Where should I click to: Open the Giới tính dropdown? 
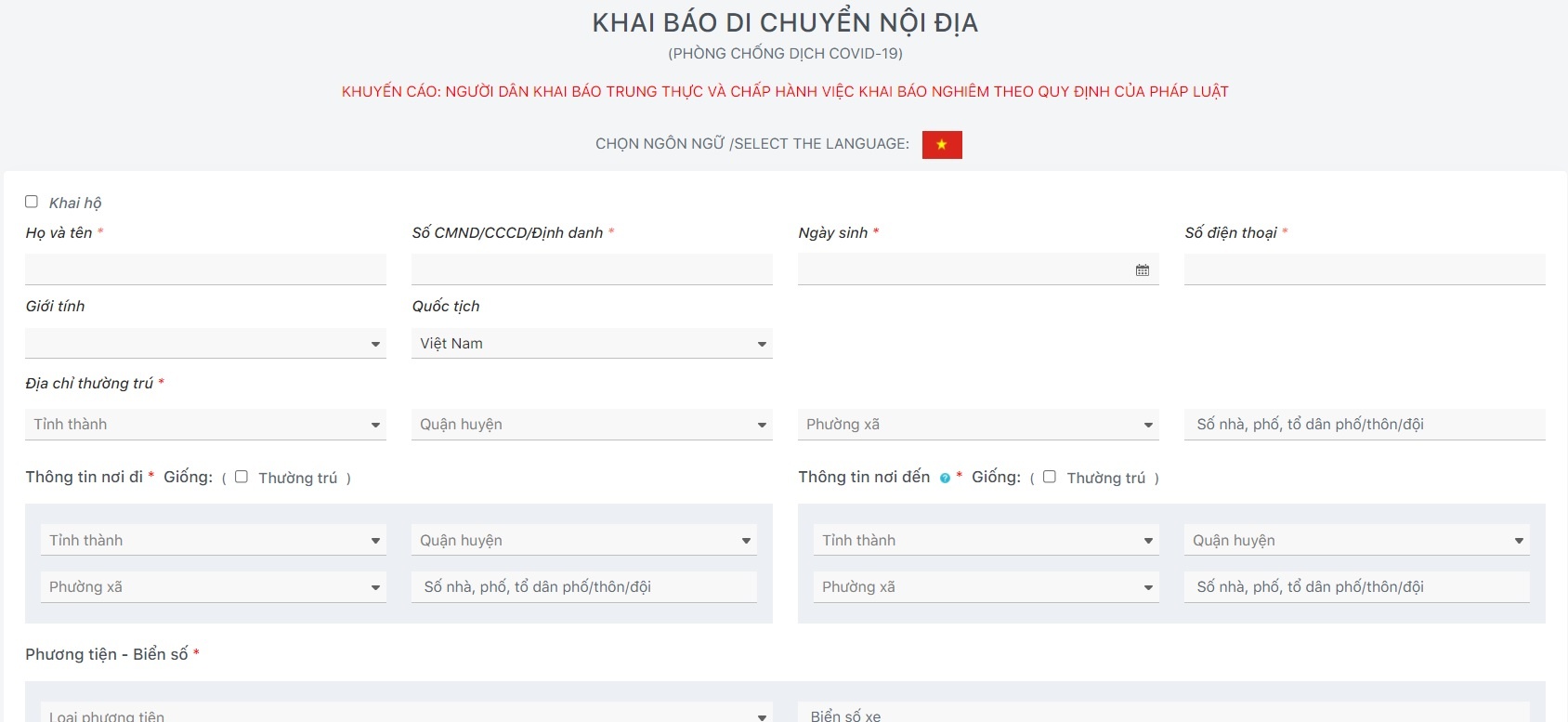[x=205, y=344]
